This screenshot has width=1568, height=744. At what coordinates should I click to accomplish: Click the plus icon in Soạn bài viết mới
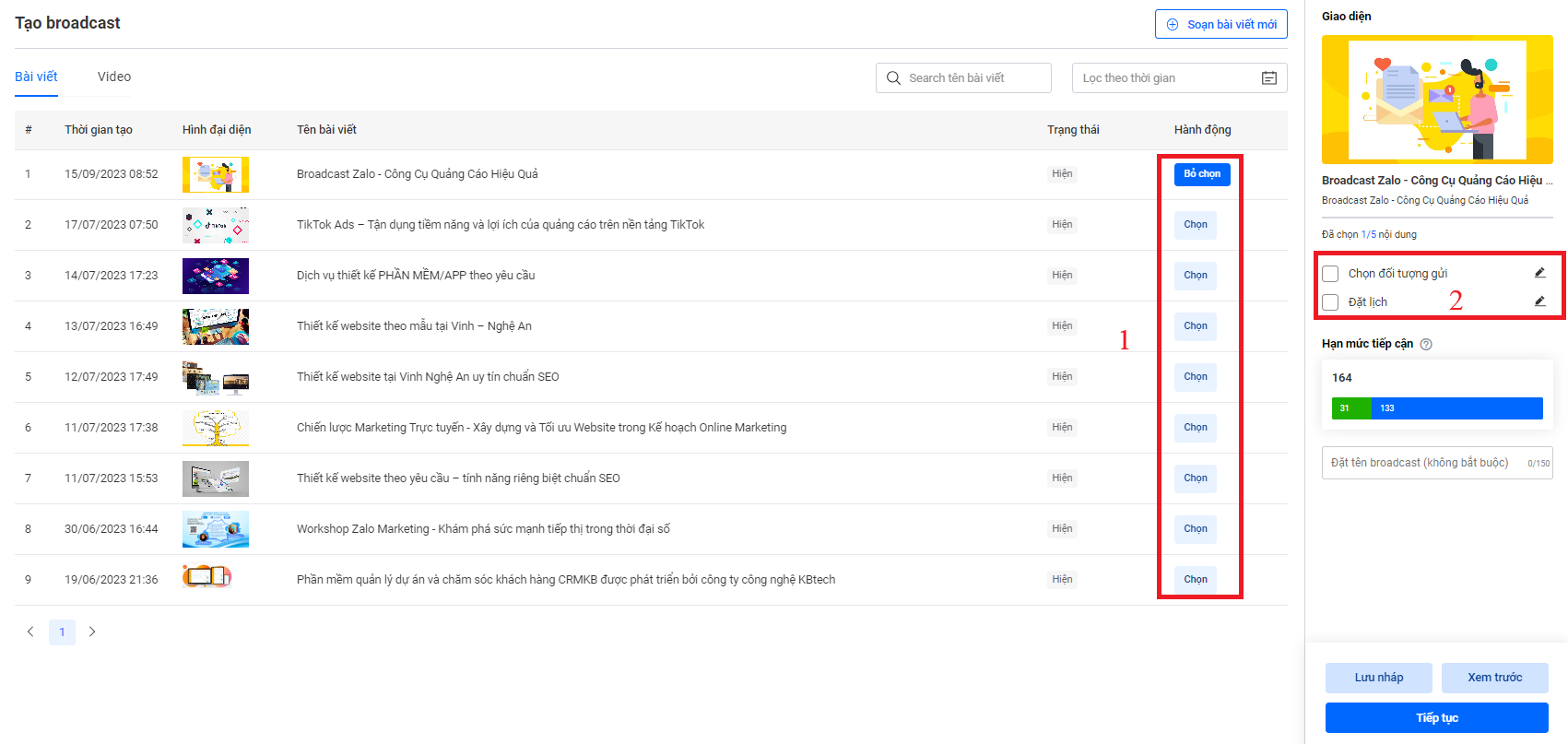click(1173, 25)
